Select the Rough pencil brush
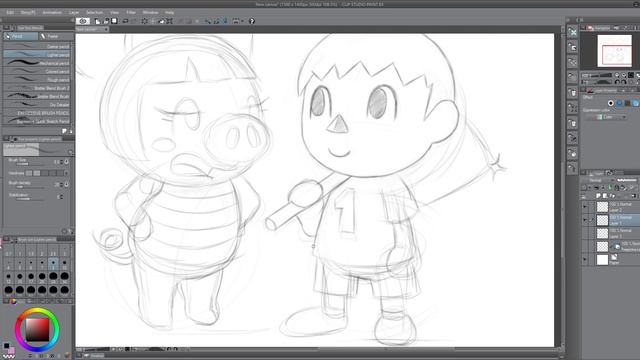640x360 pixels. click(37, 80)
